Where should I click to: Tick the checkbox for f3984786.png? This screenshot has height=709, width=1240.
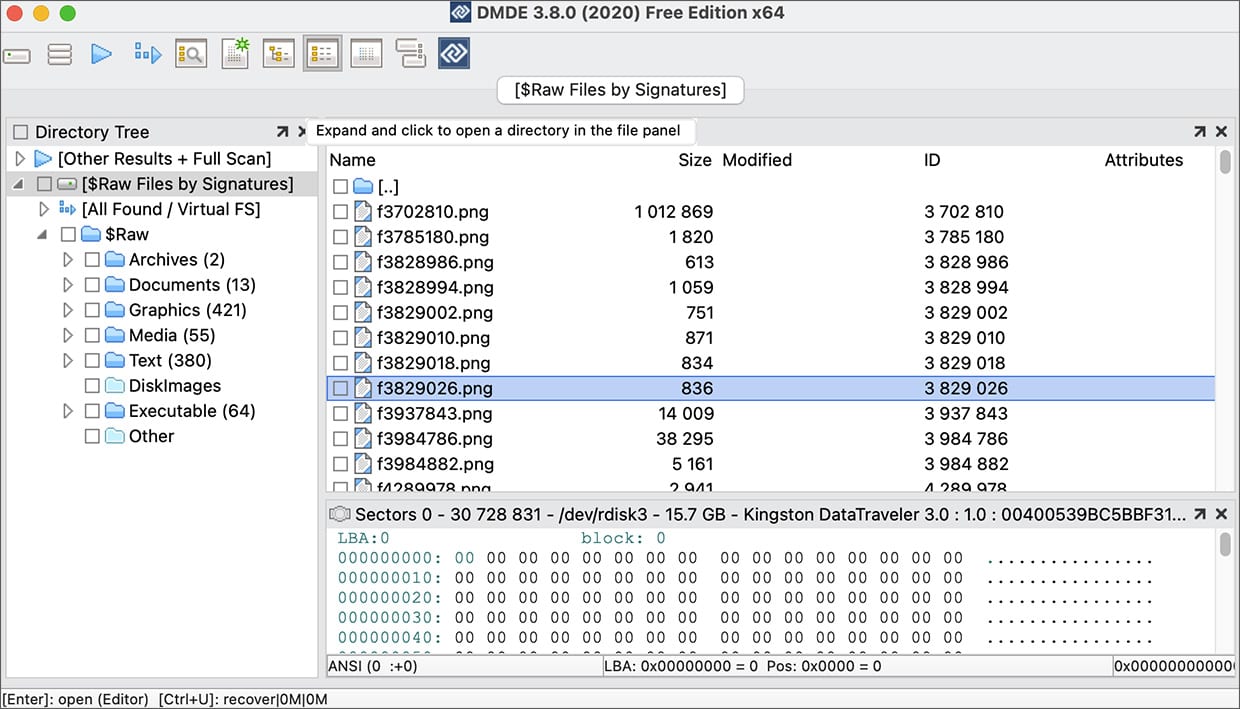pos(340,439)
